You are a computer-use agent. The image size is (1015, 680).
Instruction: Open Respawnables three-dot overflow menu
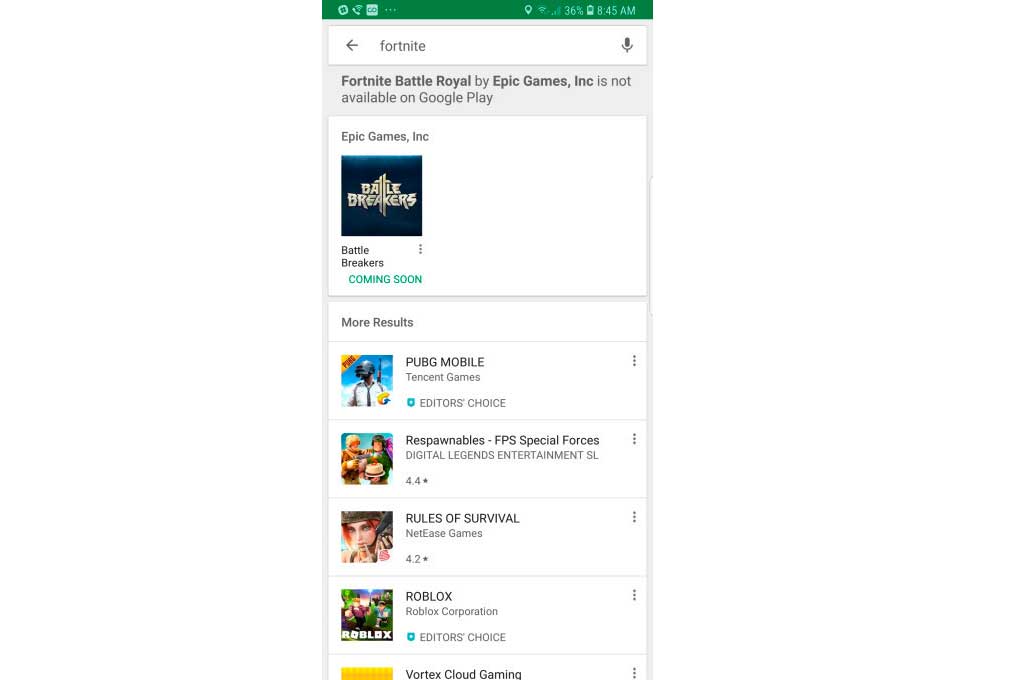pyautogui.click(x=634, y=439)
